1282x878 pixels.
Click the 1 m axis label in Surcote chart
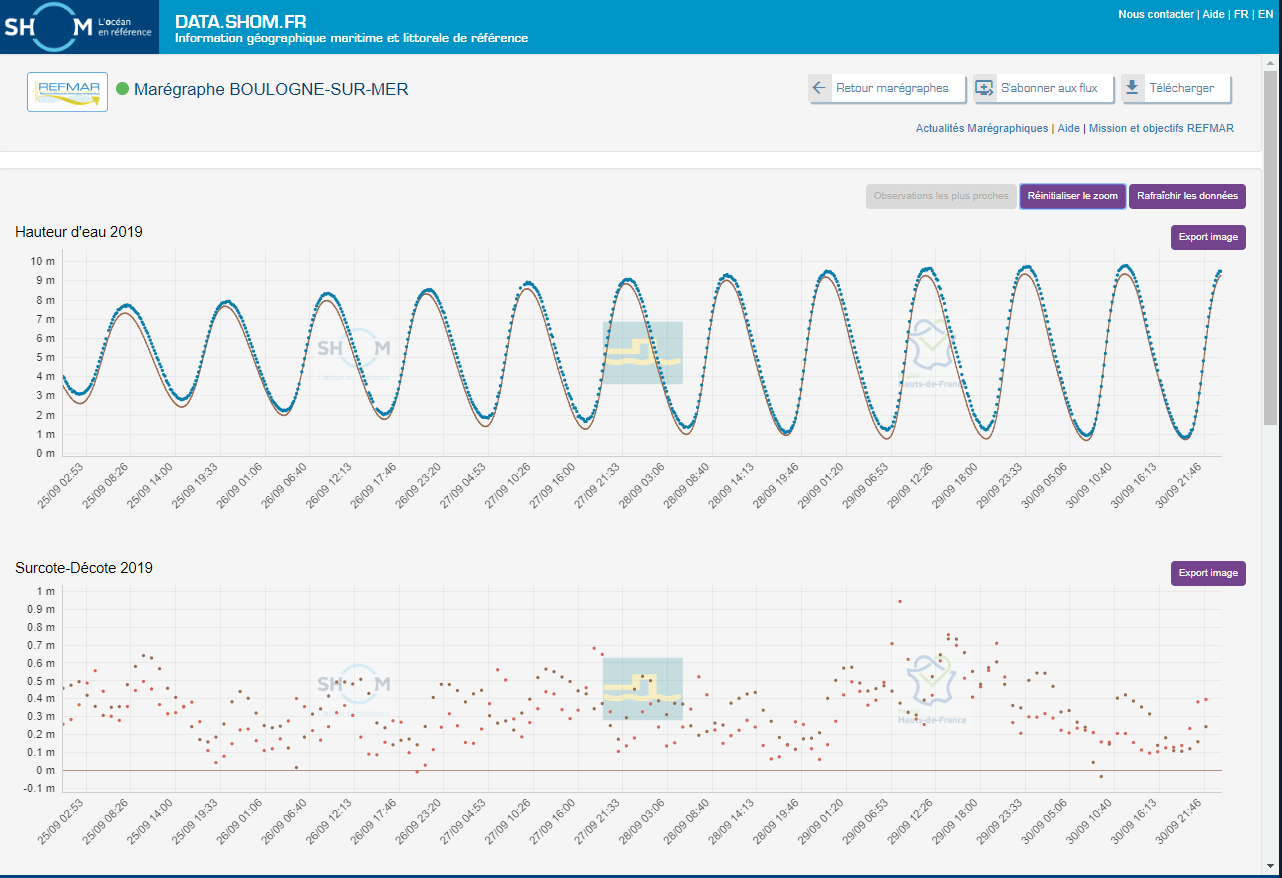(46, 591)
